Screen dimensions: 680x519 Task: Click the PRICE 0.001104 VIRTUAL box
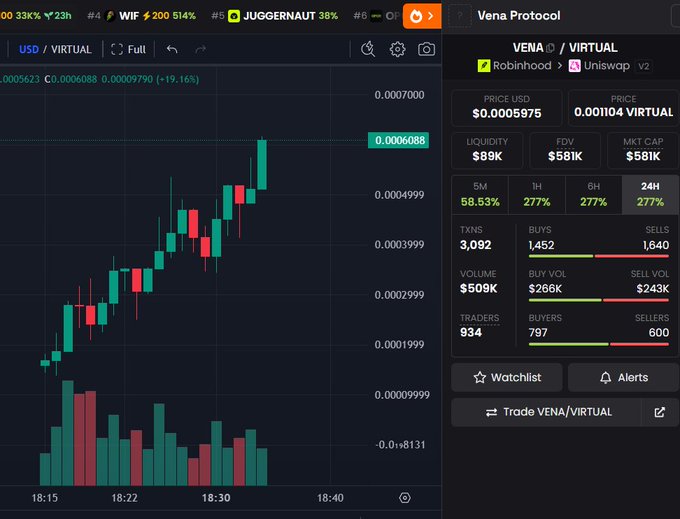point(623,107)
